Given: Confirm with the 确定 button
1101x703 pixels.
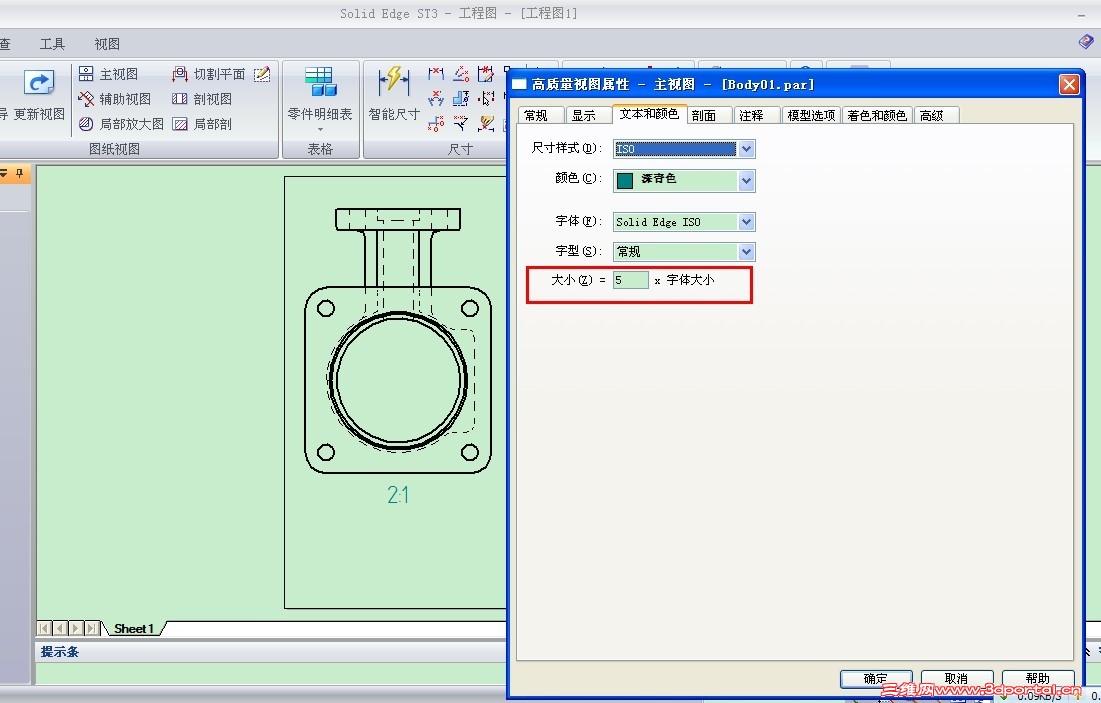Looking at the screenshot, I should click(x=876, y=678).
